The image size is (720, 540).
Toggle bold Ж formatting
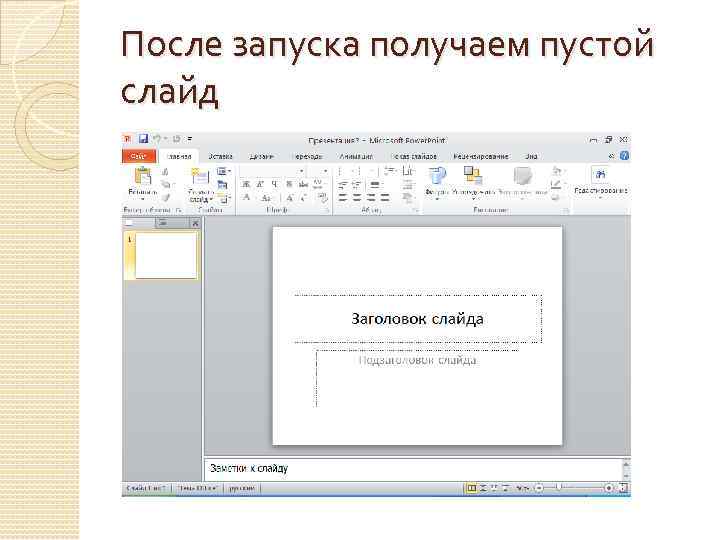(x=246, y=185)
